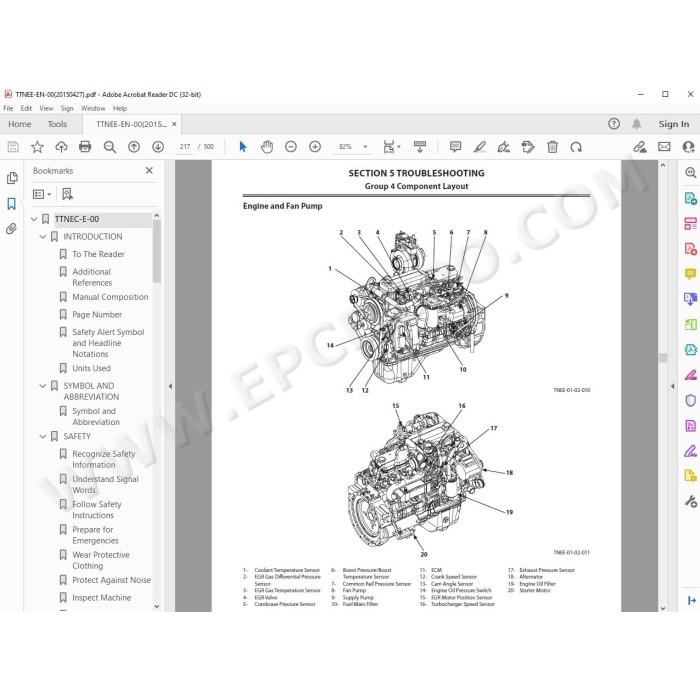Choose the selection arrow tool

[243, 146]
